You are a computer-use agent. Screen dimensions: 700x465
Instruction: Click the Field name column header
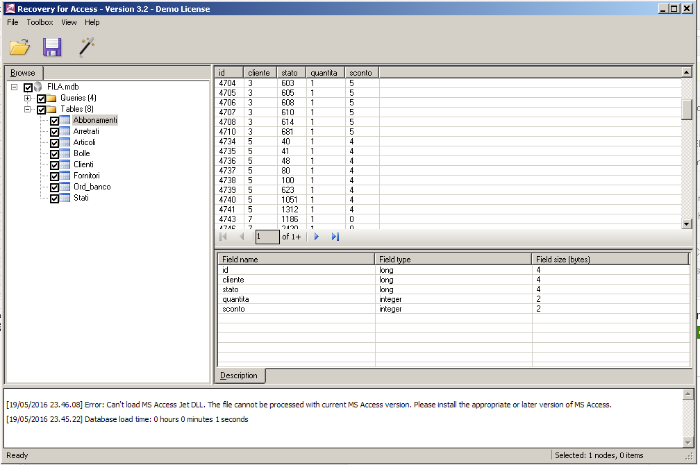click(296, 259)
